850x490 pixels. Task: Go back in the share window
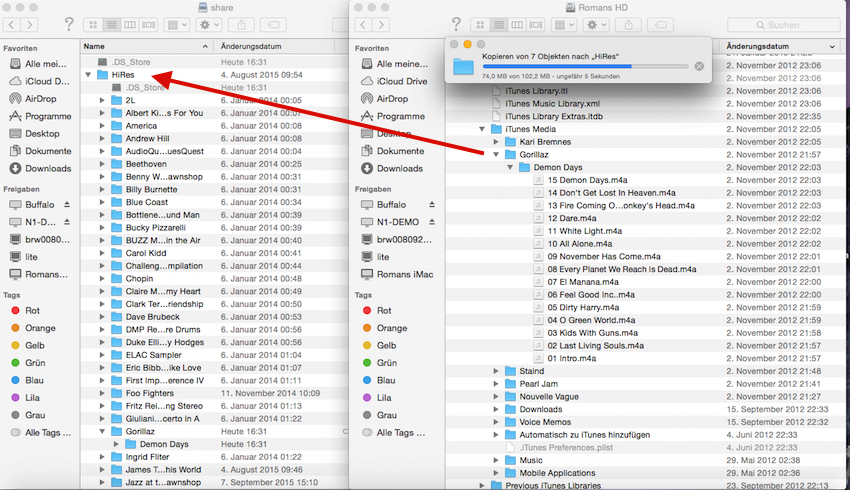pos(12,24)
